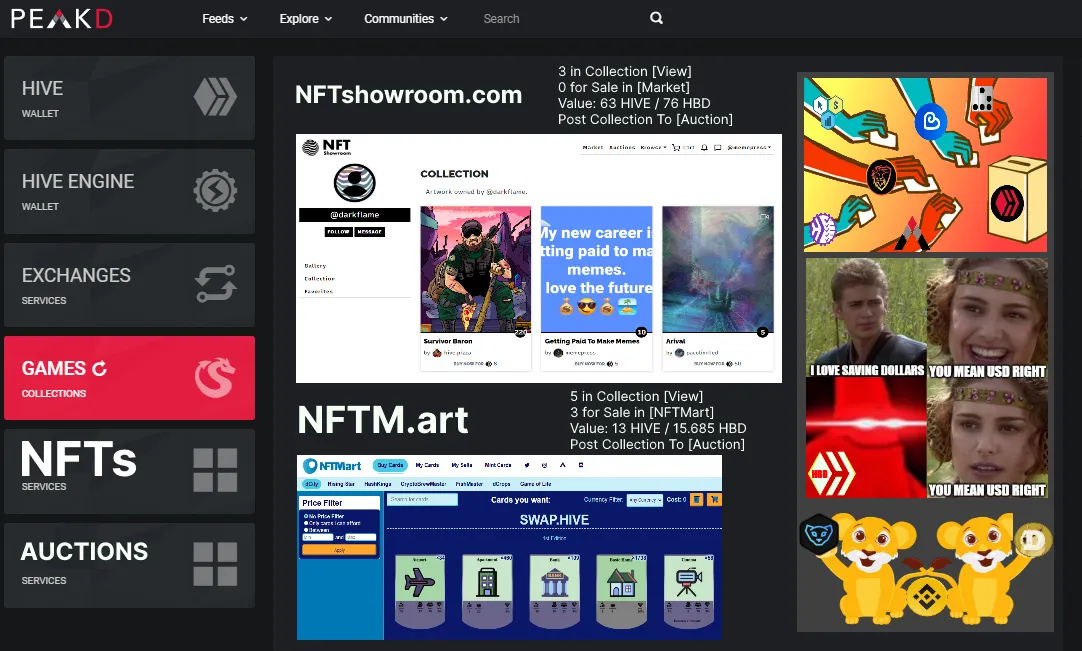Click the NFTshowroom [Auction] link
The height and width of the screenshot is (651, 1082).
704,119
